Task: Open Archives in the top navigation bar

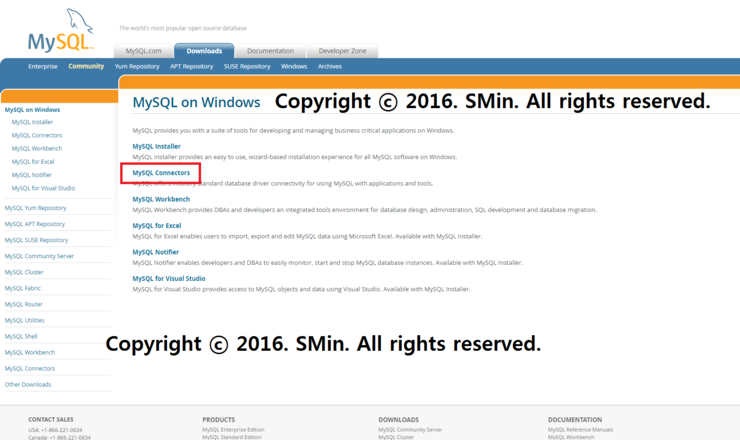Action: pos(329,67)
